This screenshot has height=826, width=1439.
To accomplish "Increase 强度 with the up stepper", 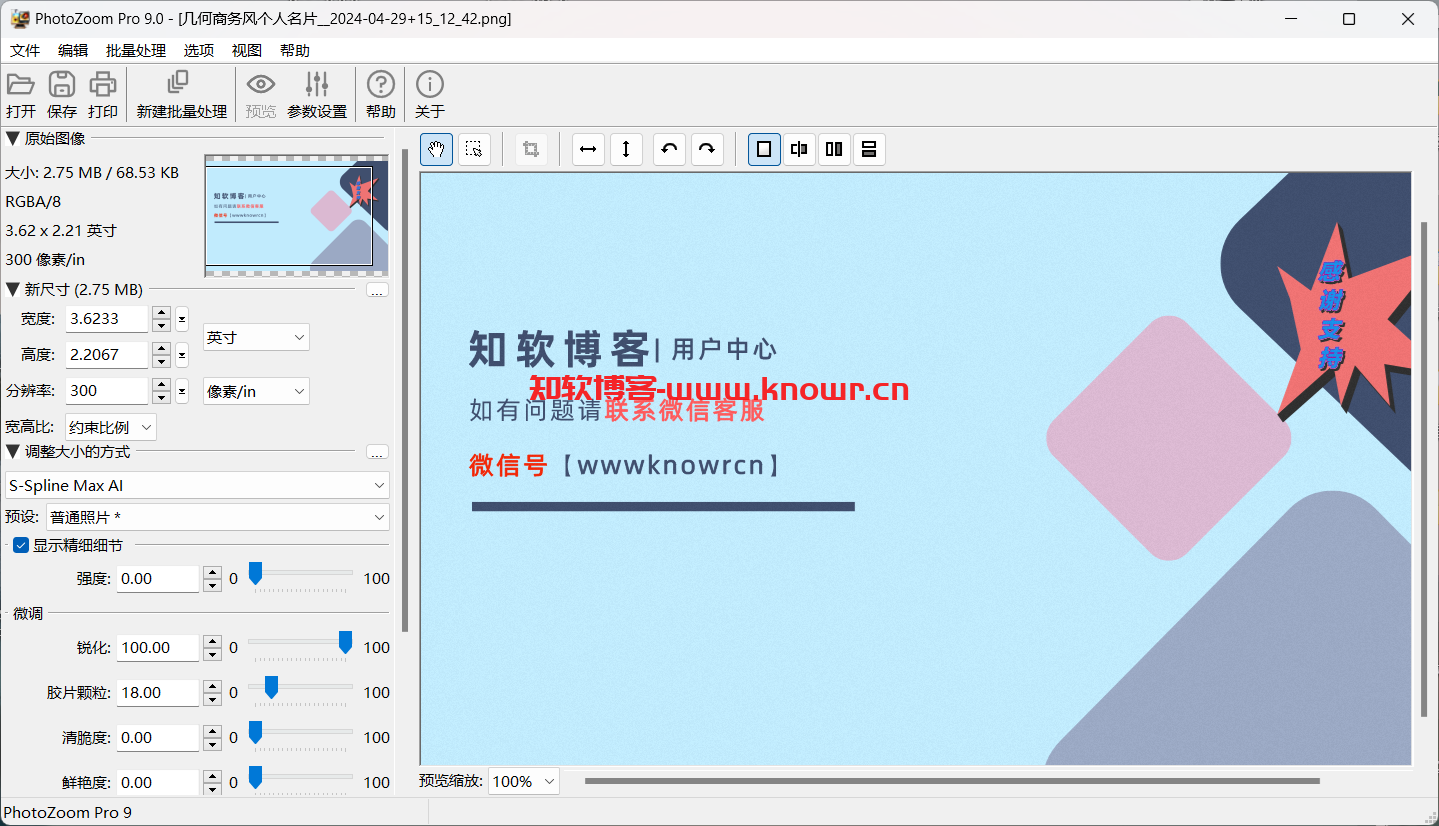I will tap(212, 572).
